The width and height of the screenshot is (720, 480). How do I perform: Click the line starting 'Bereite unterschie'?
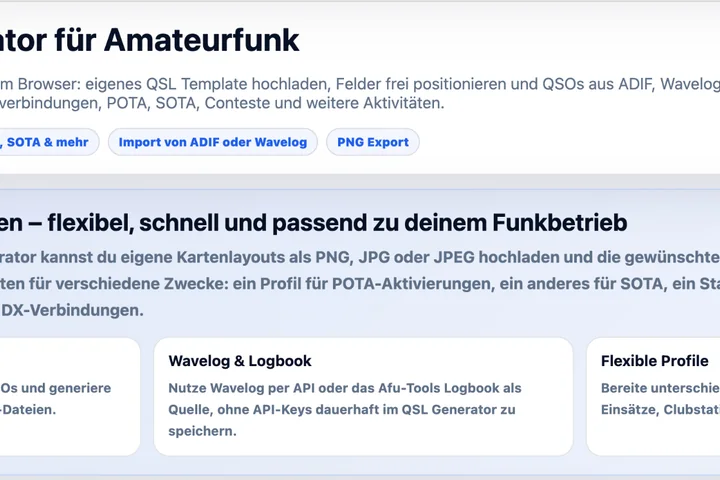pos(660,388)
